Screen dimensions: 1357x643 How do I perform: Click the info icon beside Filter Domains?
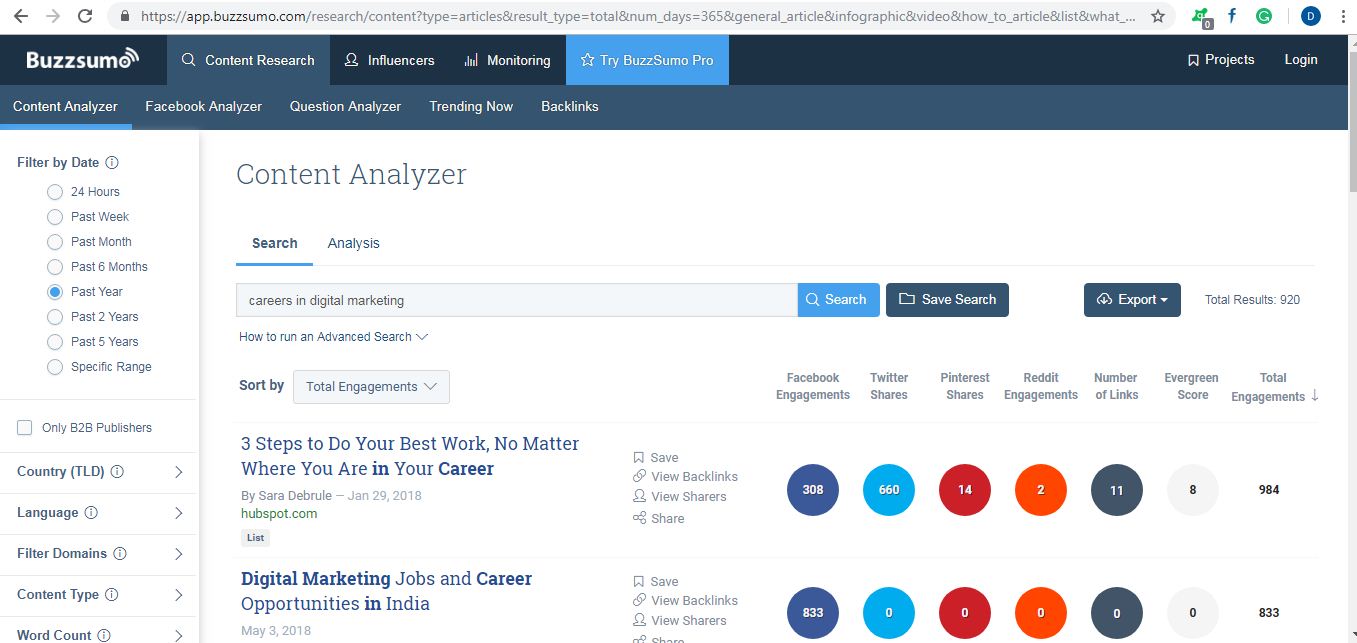(120, 553)
